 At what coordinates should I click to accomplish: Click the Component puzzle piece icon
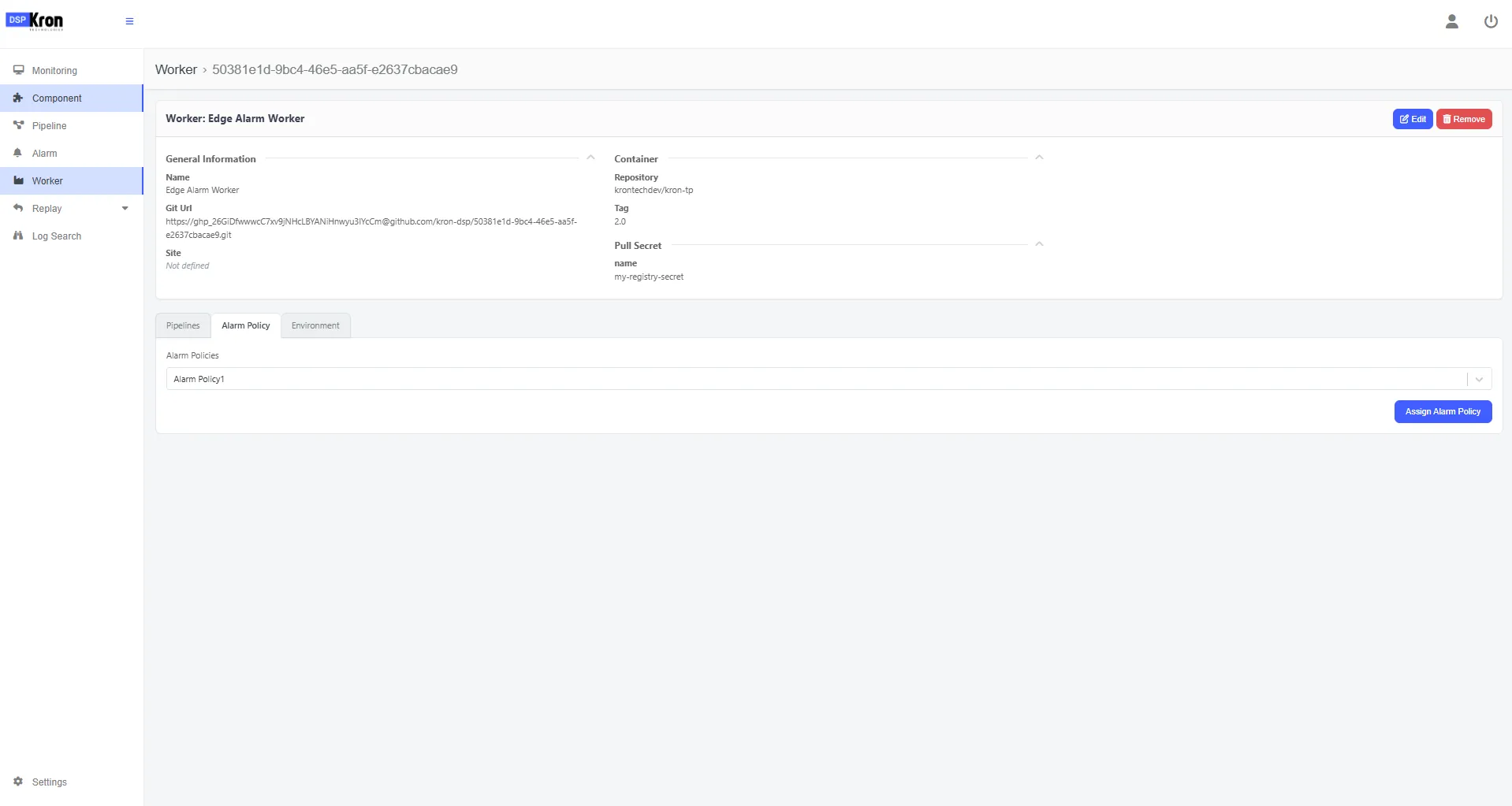[x=18, y=98]
